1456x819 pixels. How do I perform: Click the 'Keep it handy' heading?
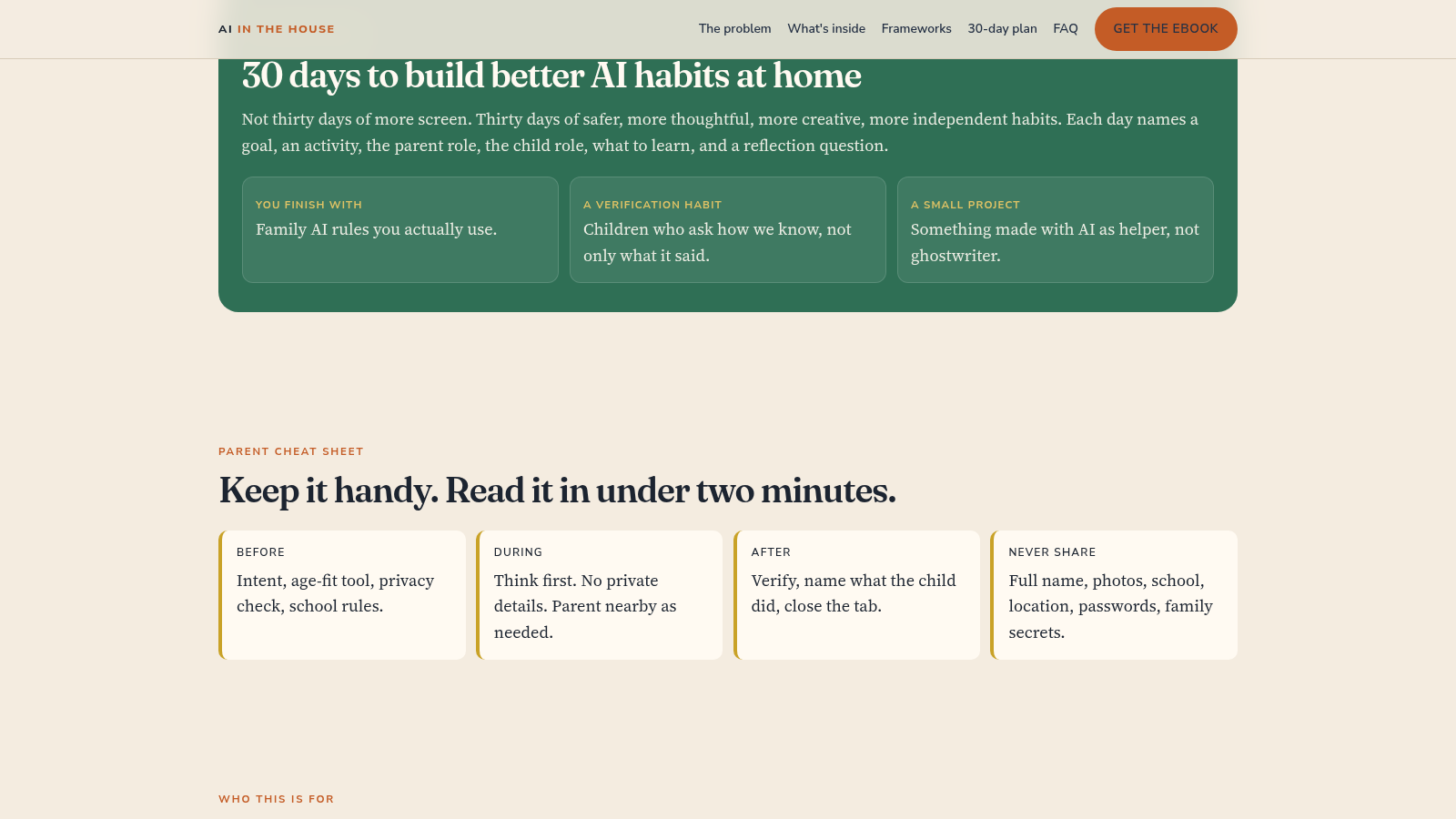[x=557, y=490]
